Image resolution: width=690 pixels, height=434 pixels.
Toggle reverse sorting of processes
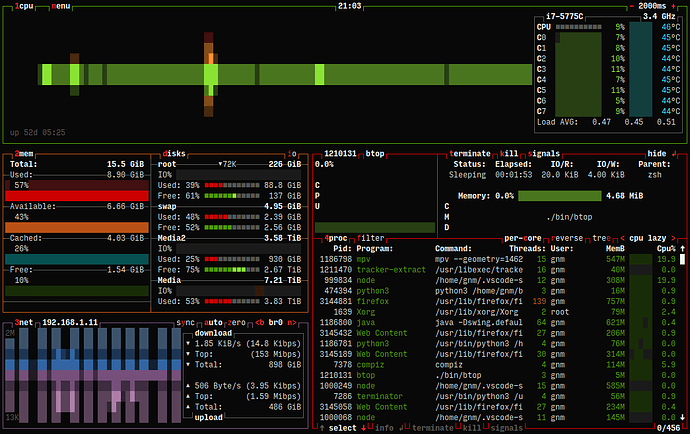pos(567,238)
